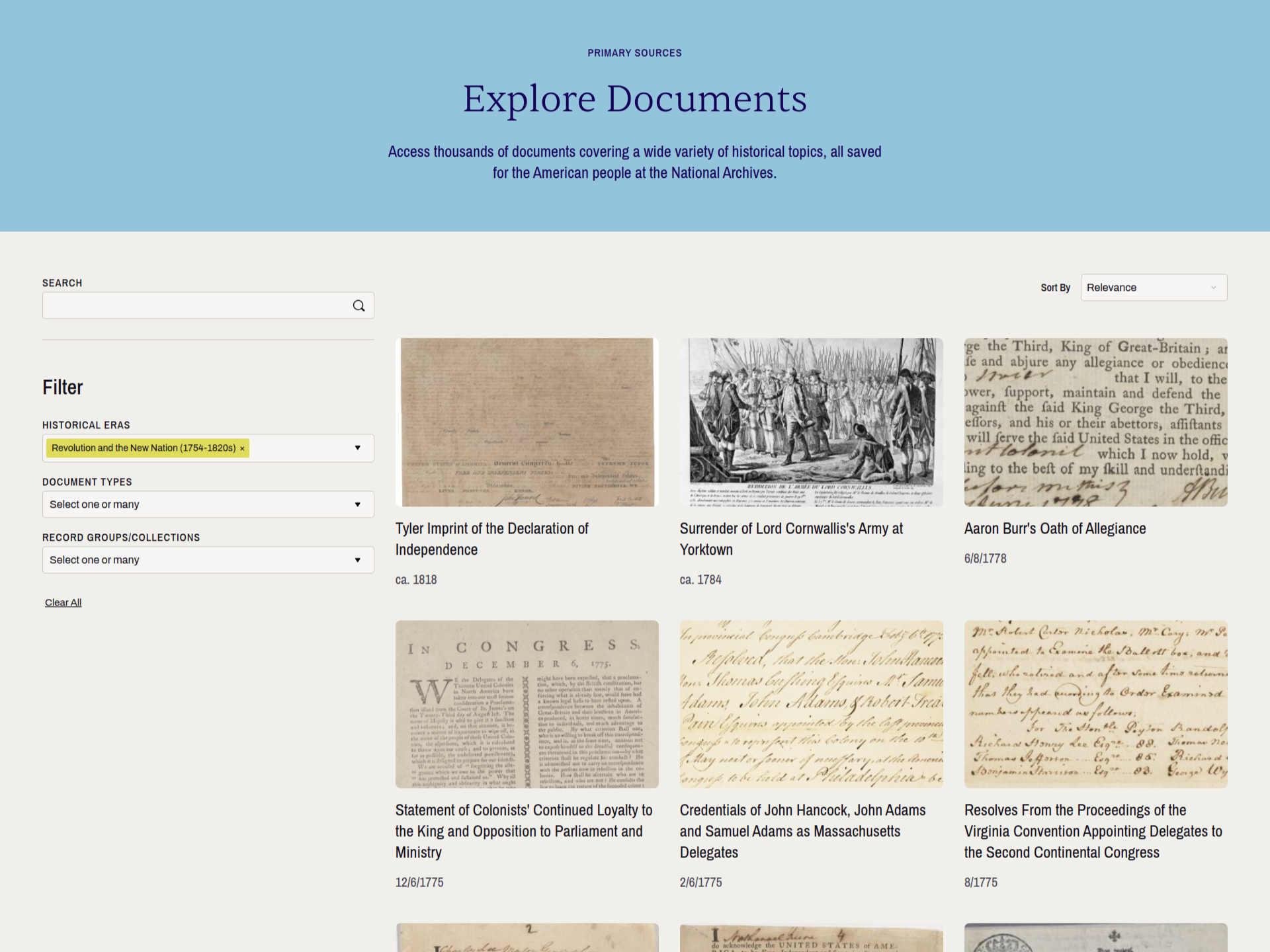Viewport: 1270px width, 952px height.
Task: Click the 'Explore Documents' heading
Action: (635, 99)
